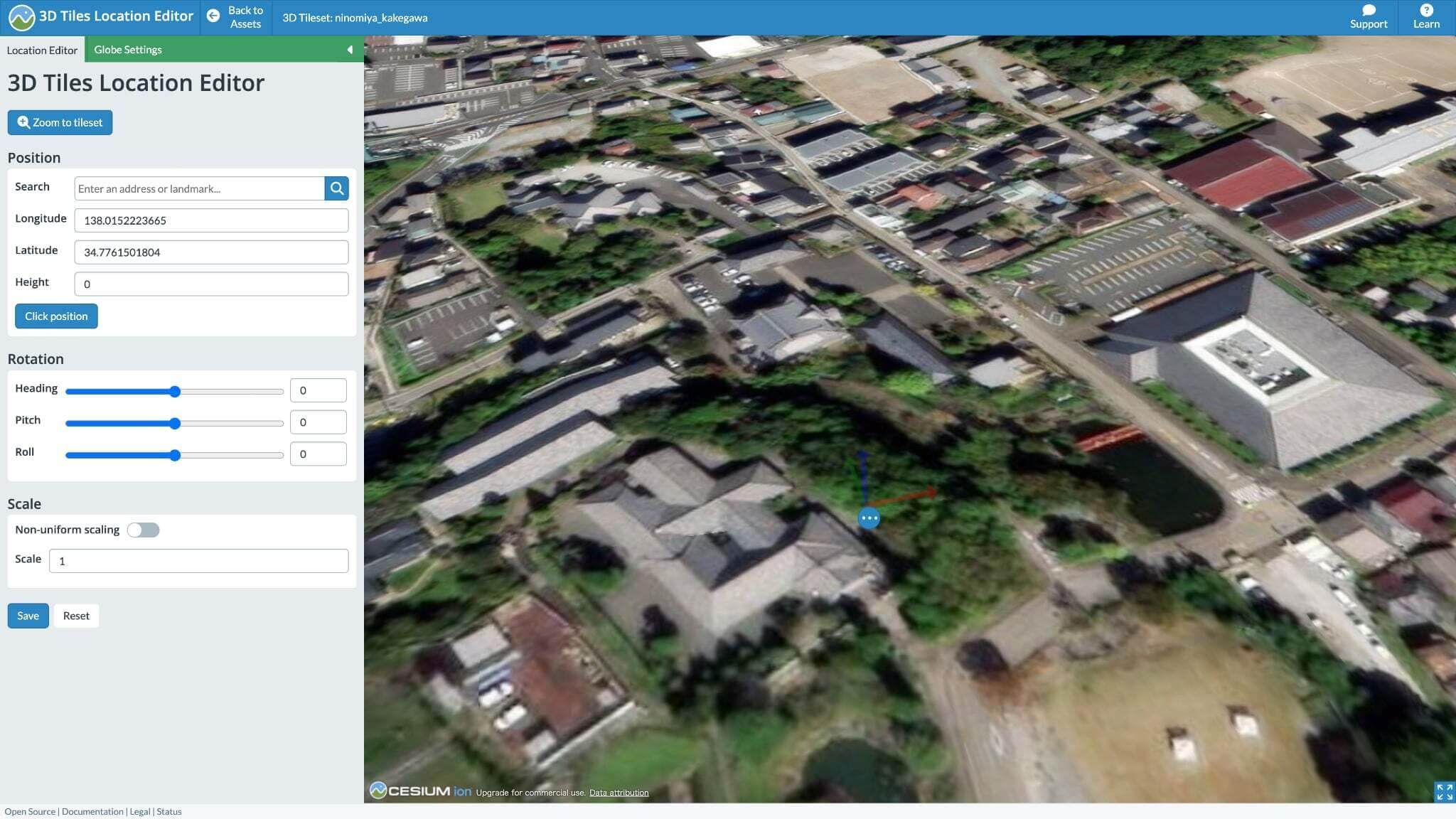Switch to Globe Settings tab

point(128,50)
